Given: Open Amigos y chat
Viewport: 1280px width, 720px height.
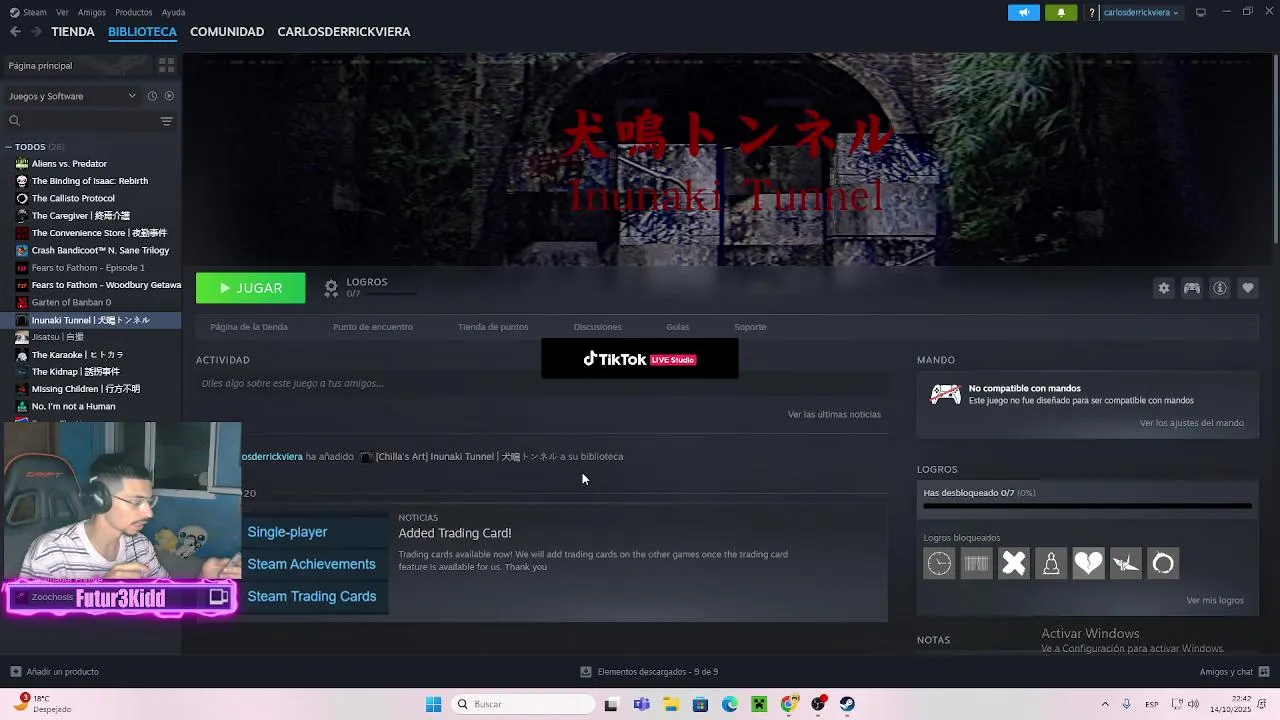Looking at the screenshot, I should (1235, 672).
